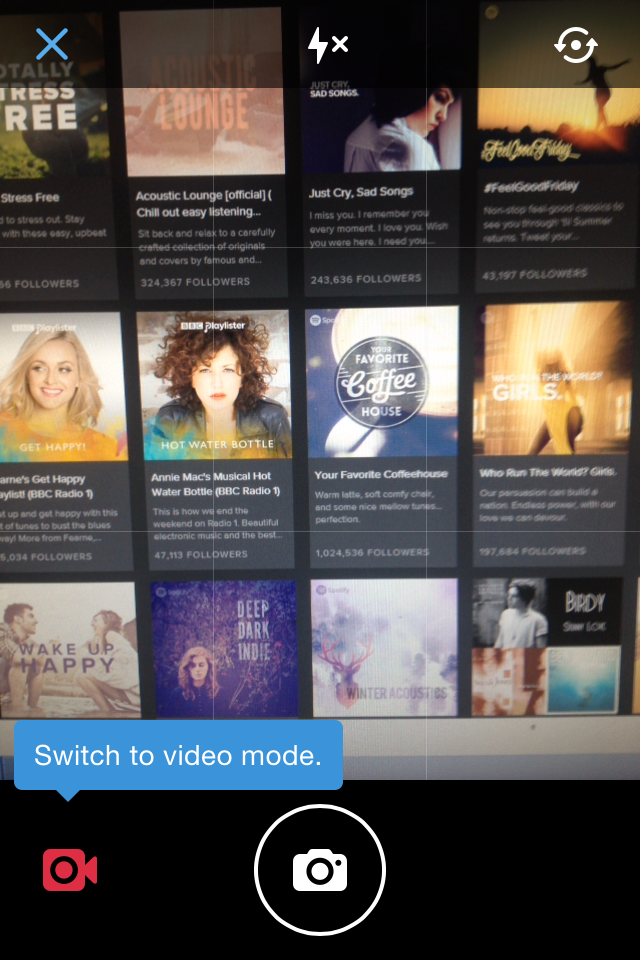Screen dimensions: 640x960
Task: Tap the Deep Dark Indie cover in viewfinder
Action: [224, 648]
